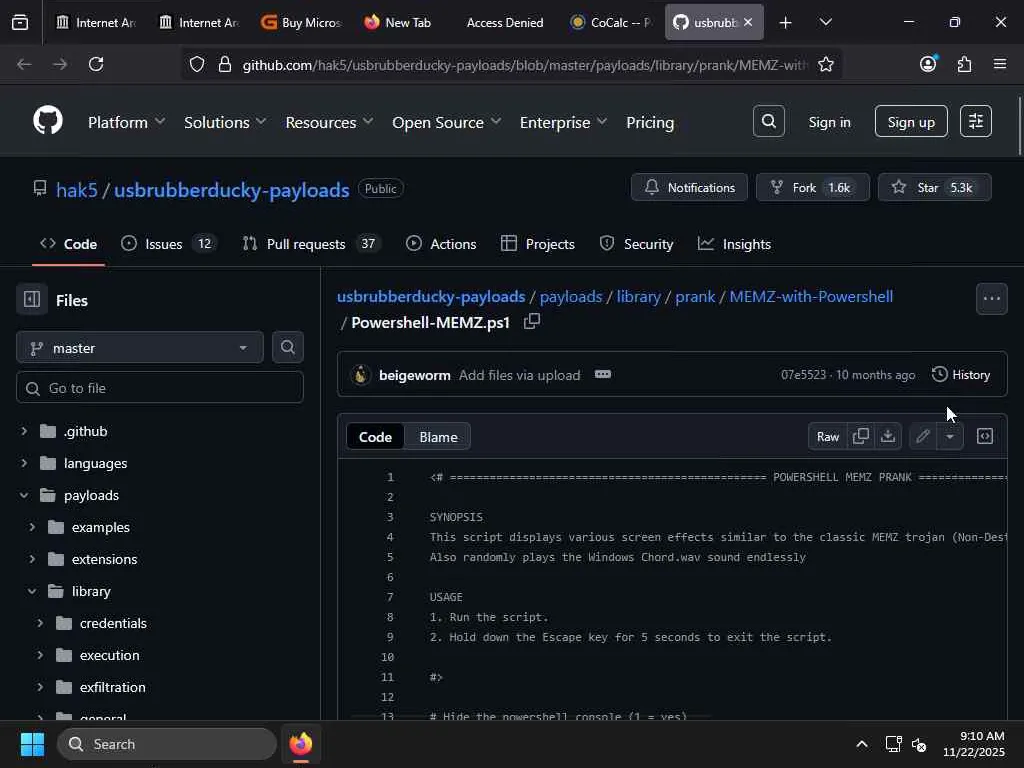Screen dimensions: 1024x768
Task: Click the file search magnifier icon
Action: pyautogui.click(x=287, y=347)
